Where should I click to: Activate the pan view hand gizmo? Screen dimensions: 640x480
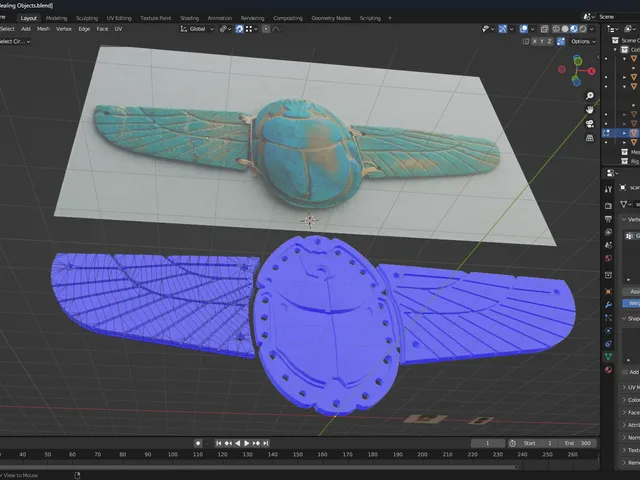point(590,109)
